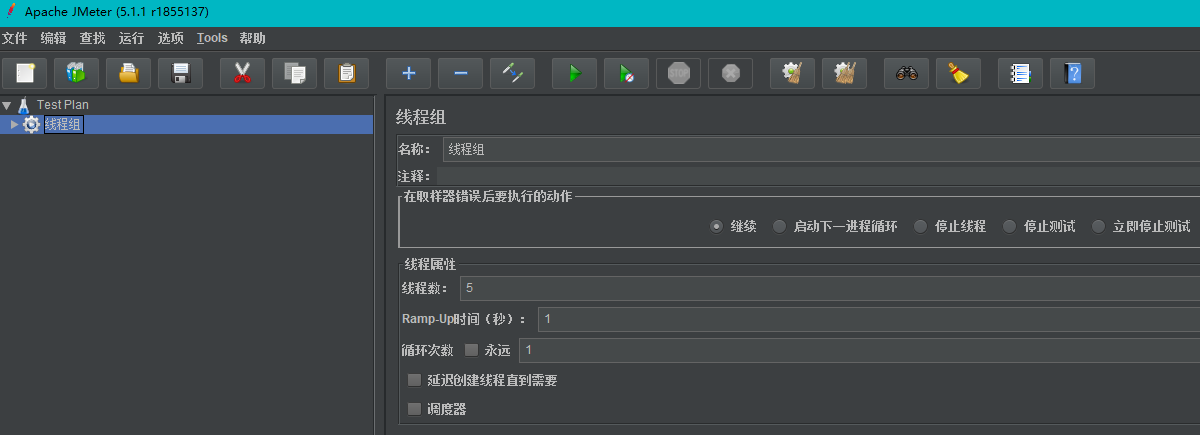
Task: Expand the 线程组 tree node
Action: click(x=14, y=124)
